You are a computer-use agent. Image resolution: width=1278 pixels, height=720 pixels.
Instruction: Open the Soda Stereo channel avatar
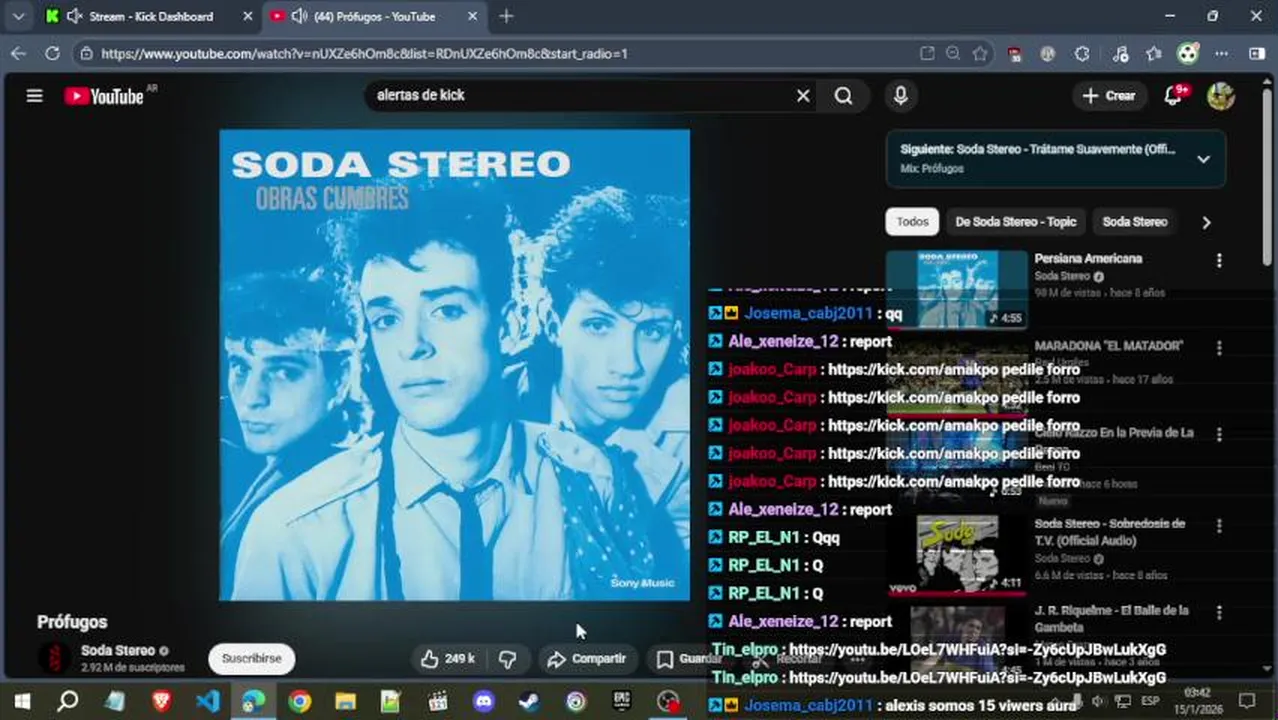(x=54, y=658)
